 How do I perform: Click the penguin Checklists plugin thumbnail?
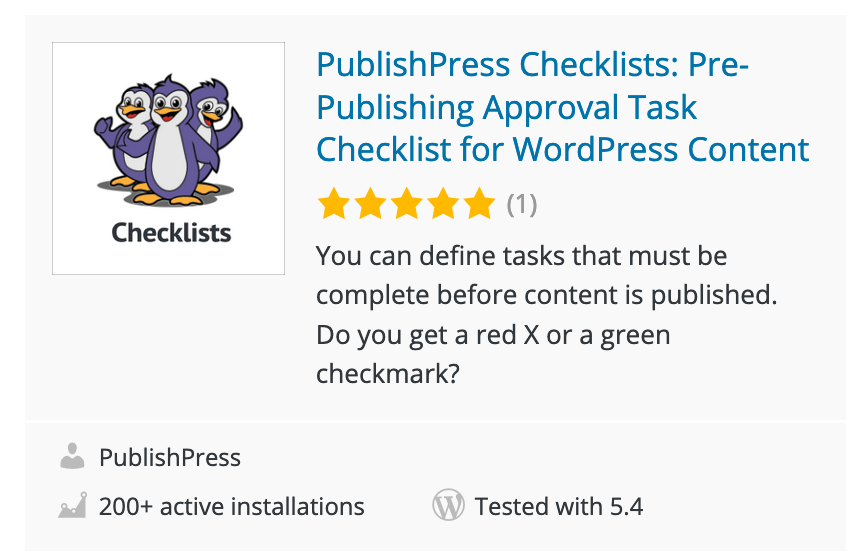point(168,159)
